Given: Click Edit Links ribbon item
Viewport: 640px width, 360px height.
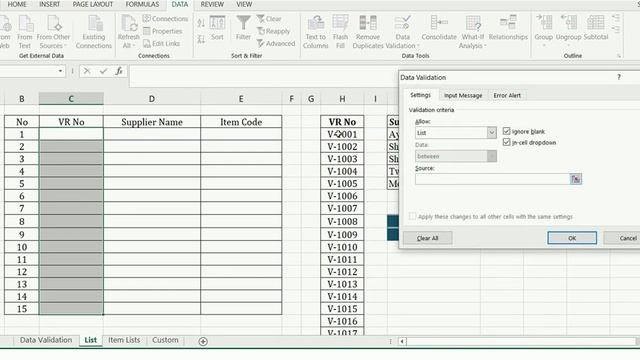Looking at the screenshot, I should (x=161, y=43).
